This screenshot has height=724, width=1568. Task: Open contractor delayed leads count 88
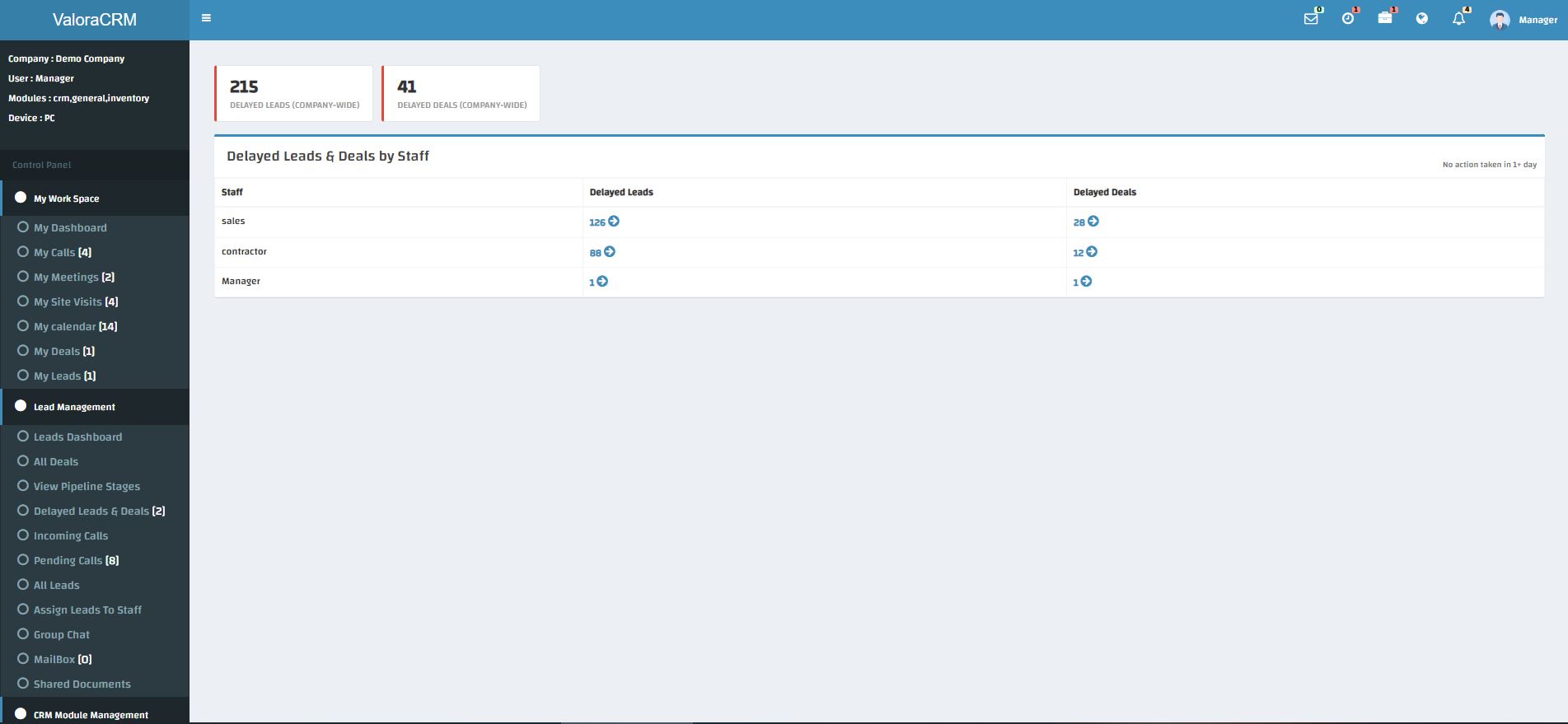coord(595,253)
